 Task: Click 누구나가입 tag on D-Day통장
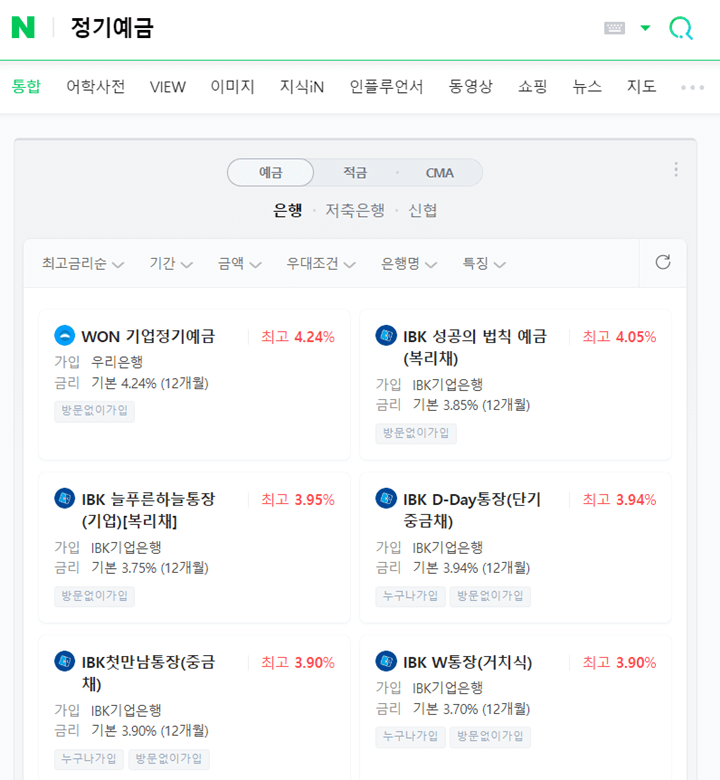coord(410,596)
